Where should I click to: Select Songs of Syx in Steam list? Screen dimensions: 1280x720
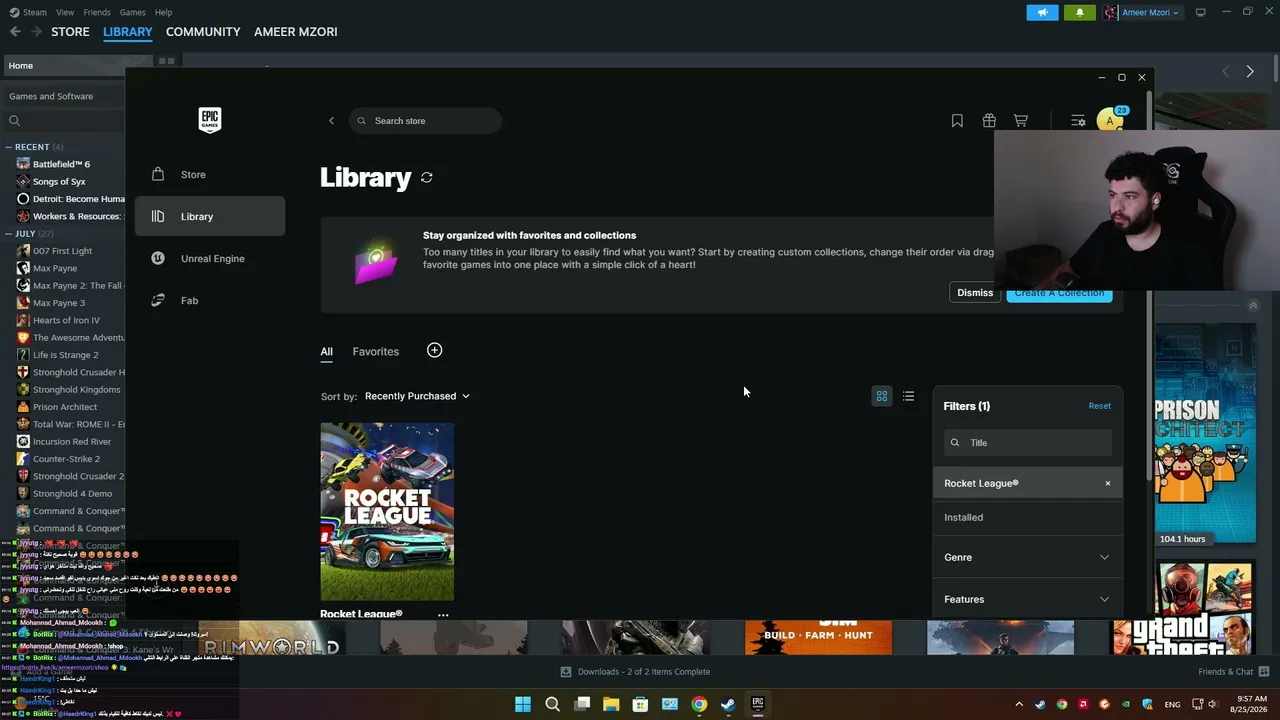tap(59, 182)
